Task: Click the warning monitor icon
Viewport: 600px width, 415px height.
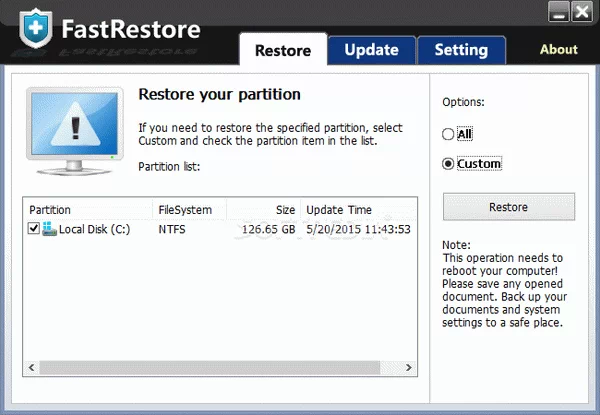Action: point(75,131)
